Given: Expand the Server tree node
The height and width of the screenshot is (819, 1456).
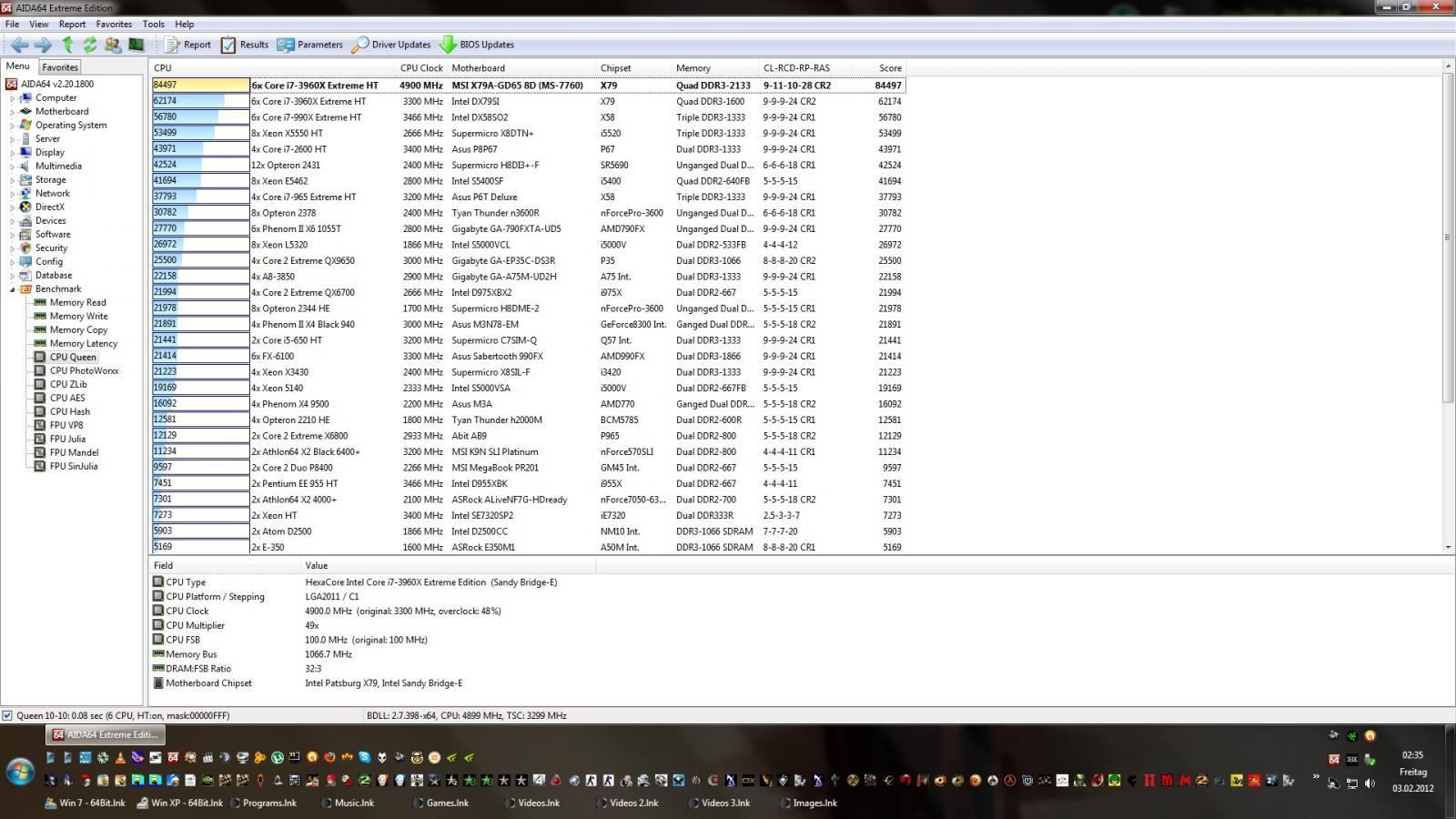Looking at the screenshot, I should 12,139.
